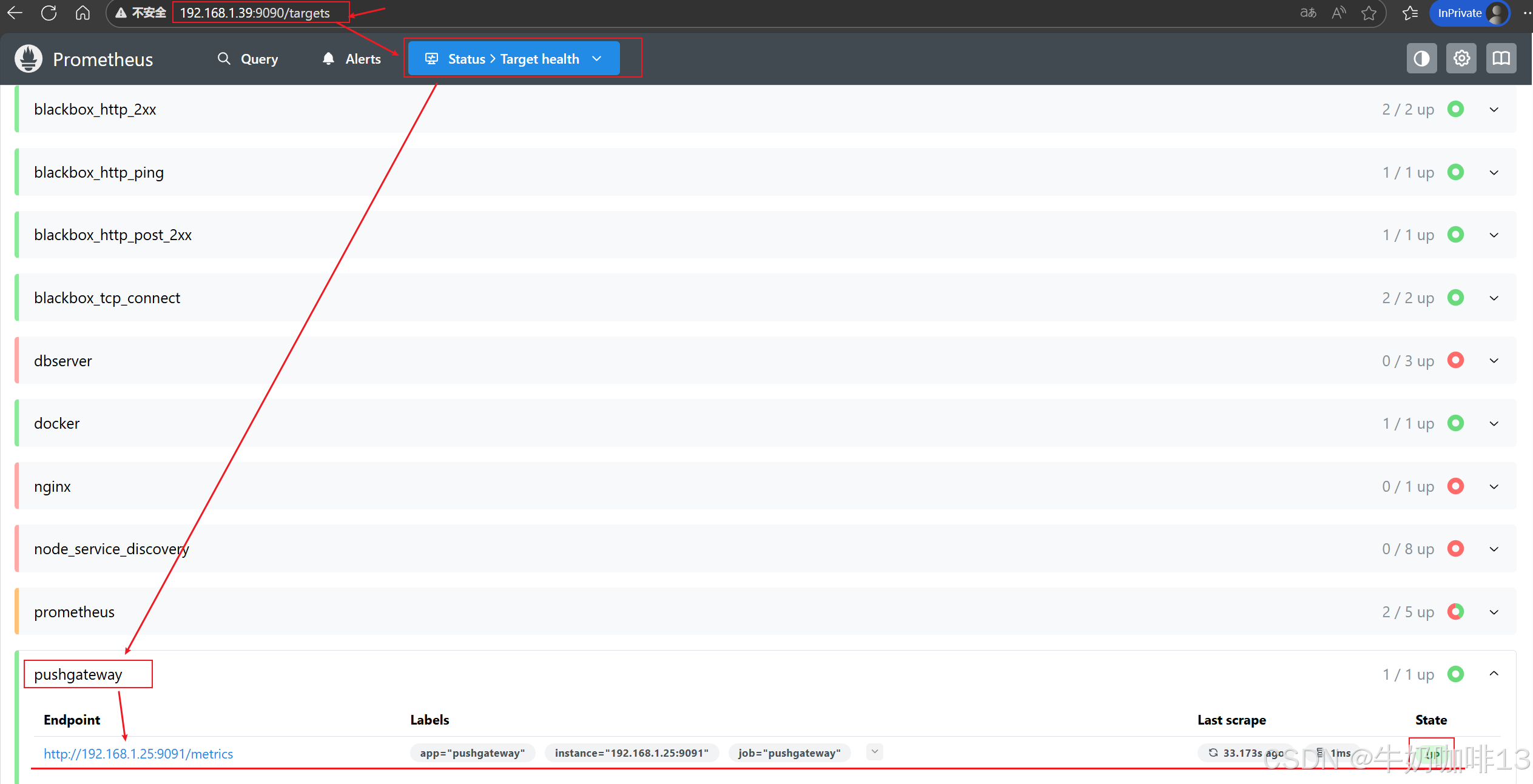Expand the dbserver target pool

[1494, 361]
